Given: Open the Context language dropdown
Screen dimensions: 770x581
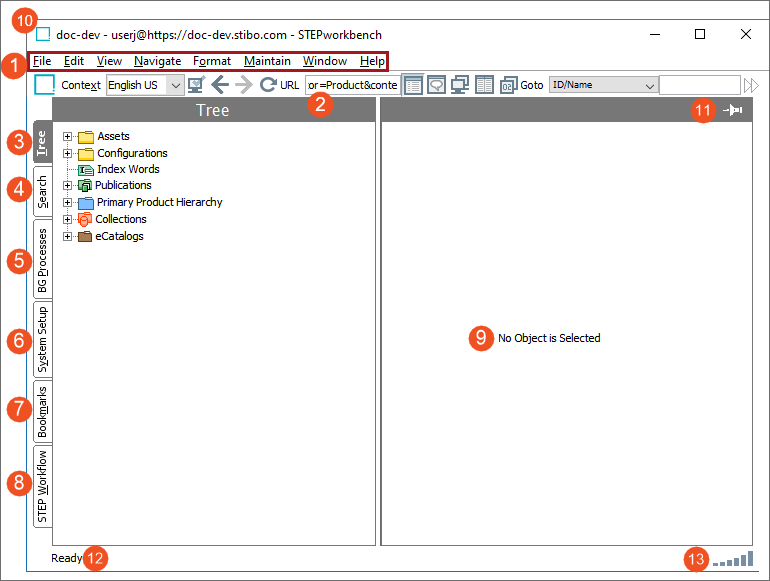Looking at the screenshot, I should pos(145,85).
